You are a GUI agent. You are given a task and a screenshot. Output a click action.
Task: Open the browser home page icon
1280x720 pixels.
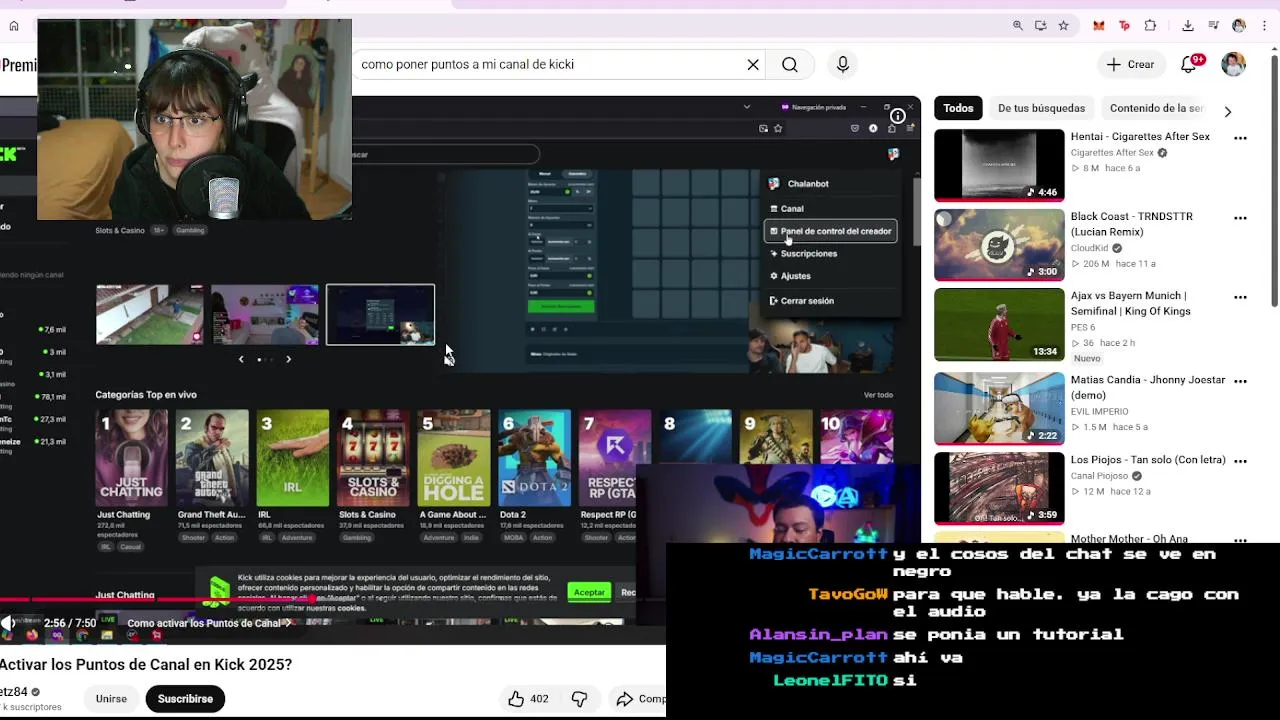point(13,26)
